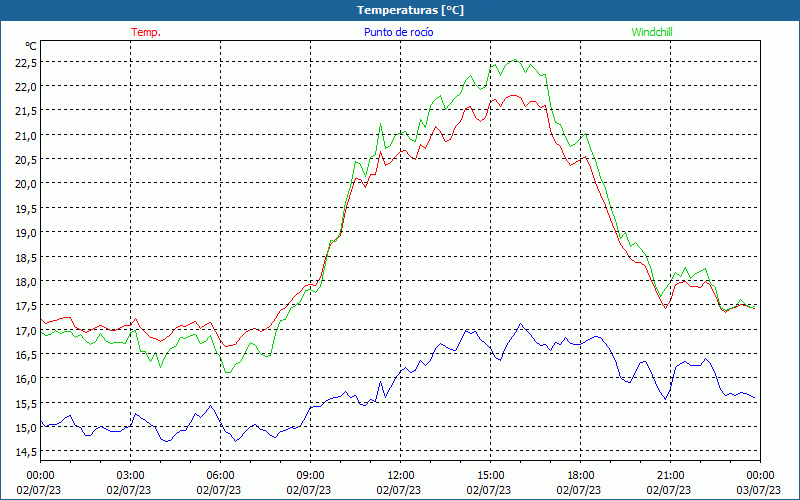Click the '02/07/23' date under 12:00

coord(399,490)
